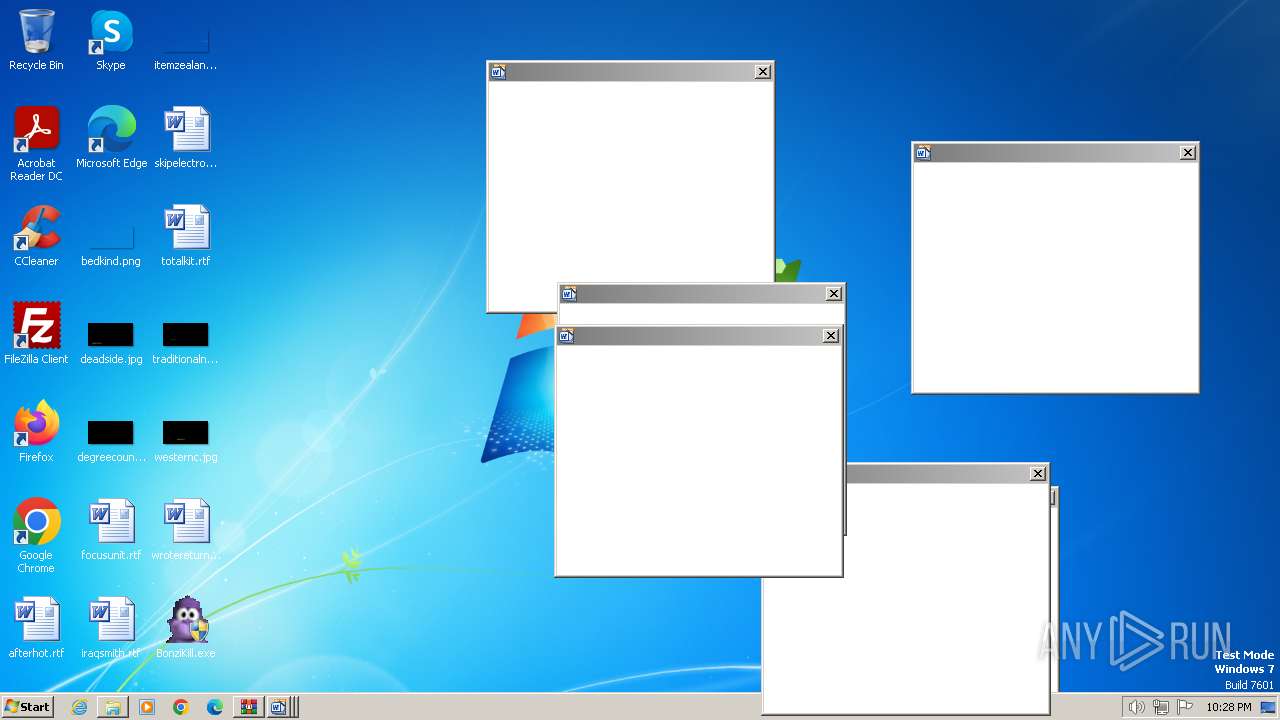Screen dimensions: 1280x720
Task: Close the right-side blank window
Action: pos(1188,152)
